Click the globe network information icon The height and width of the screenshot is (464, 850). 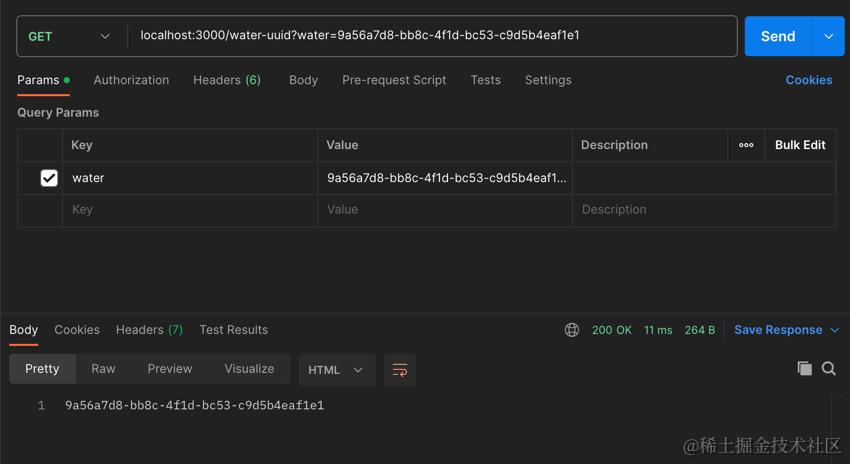(572, 330)
